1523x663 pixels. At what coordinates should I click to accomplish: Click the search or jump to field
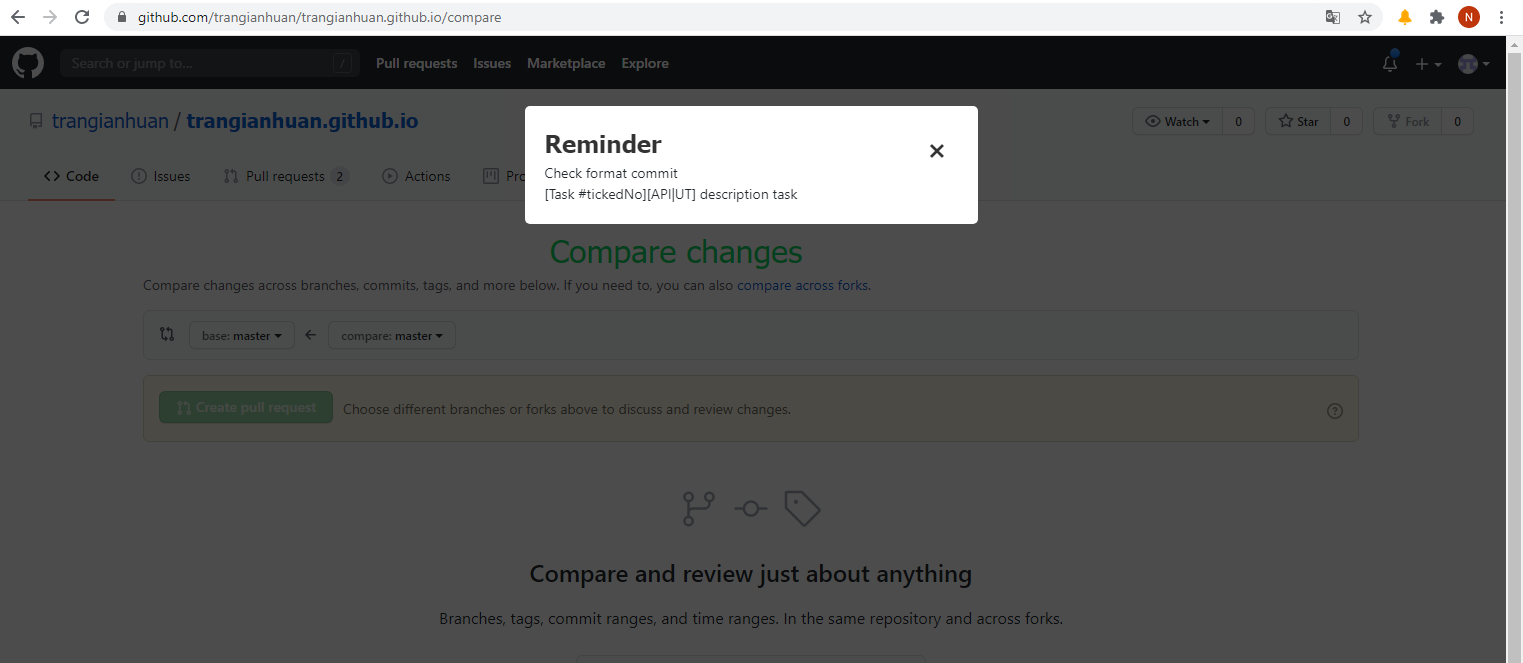(209, 63)
